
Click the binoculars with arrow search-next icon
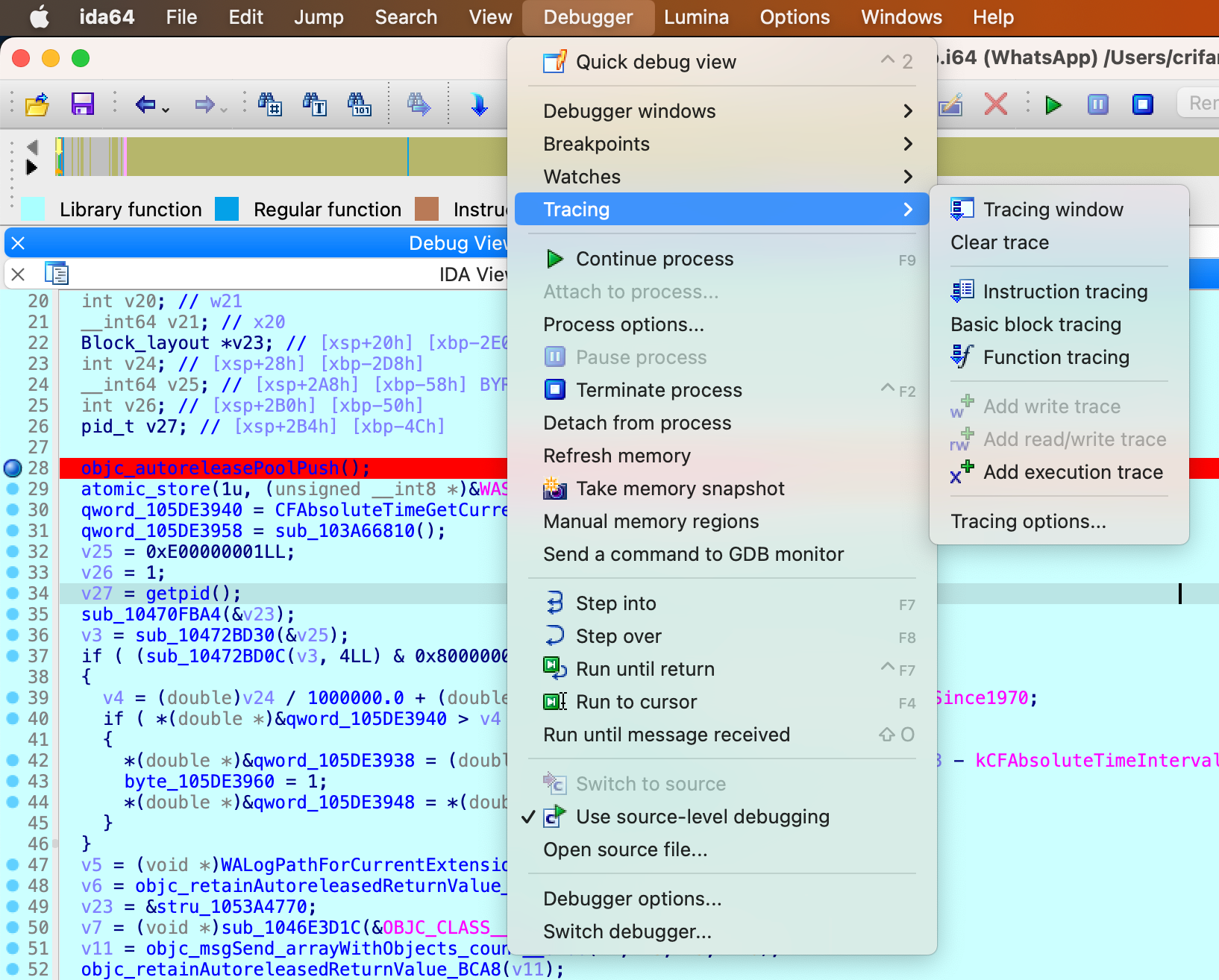419,104
